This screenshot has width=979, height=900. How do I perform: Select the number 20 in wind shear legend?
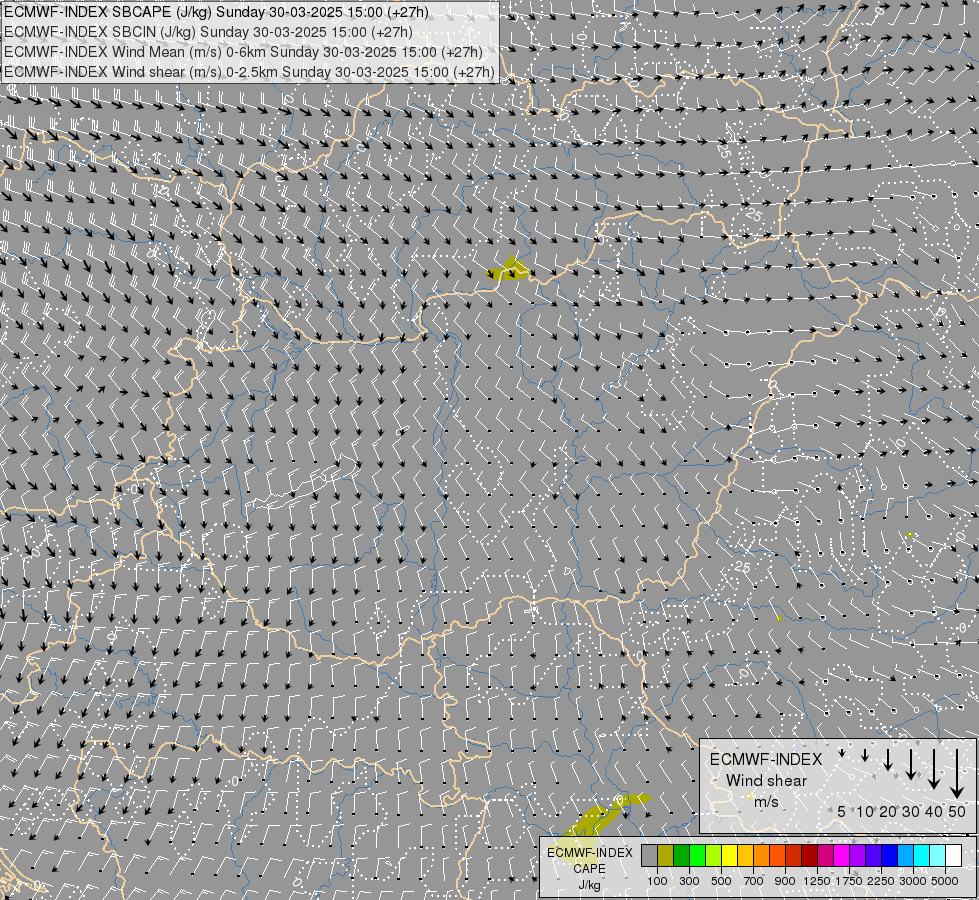click(x=888, y=811)
